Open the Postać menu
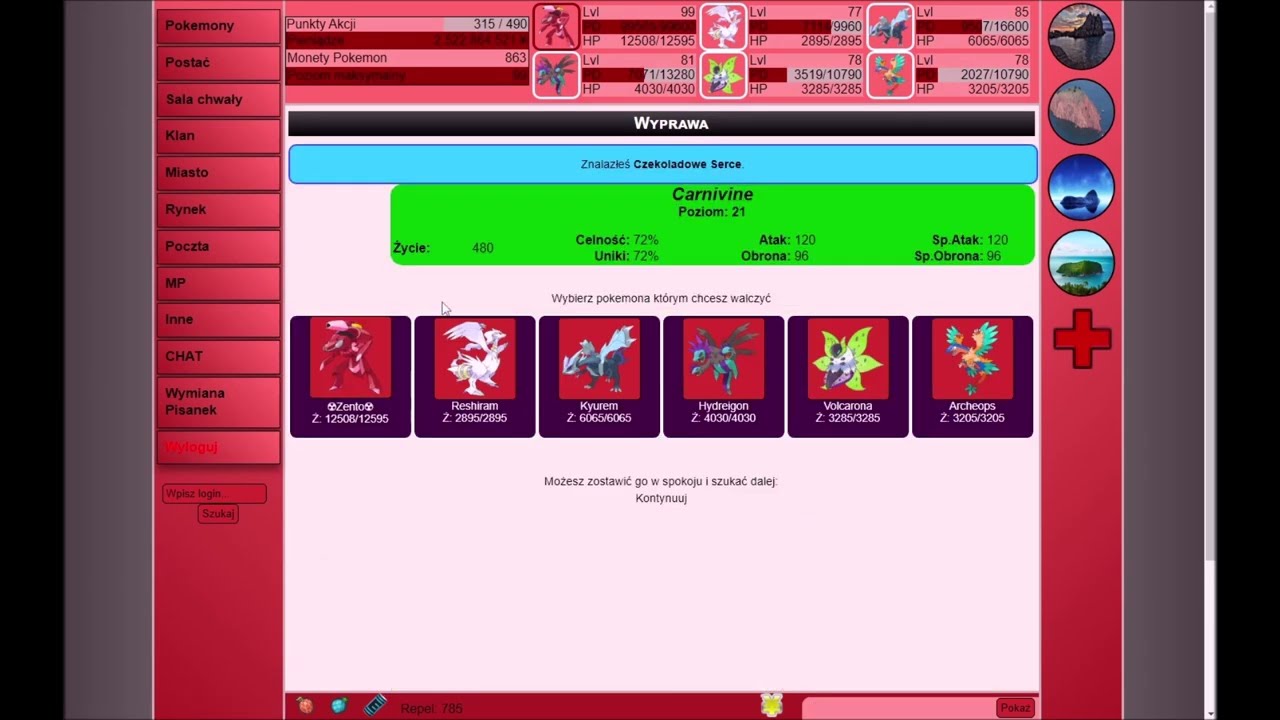1280x720 pixels. [218, 63]
